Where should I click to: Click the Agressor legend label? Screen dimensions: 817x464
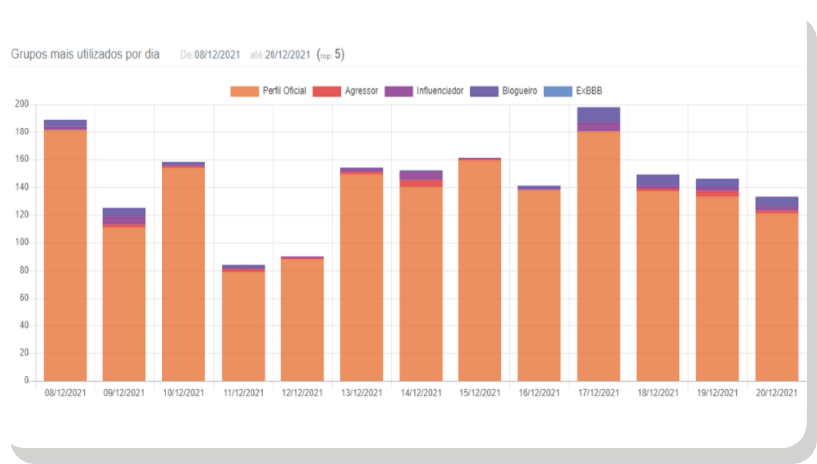tap(361, 91)
